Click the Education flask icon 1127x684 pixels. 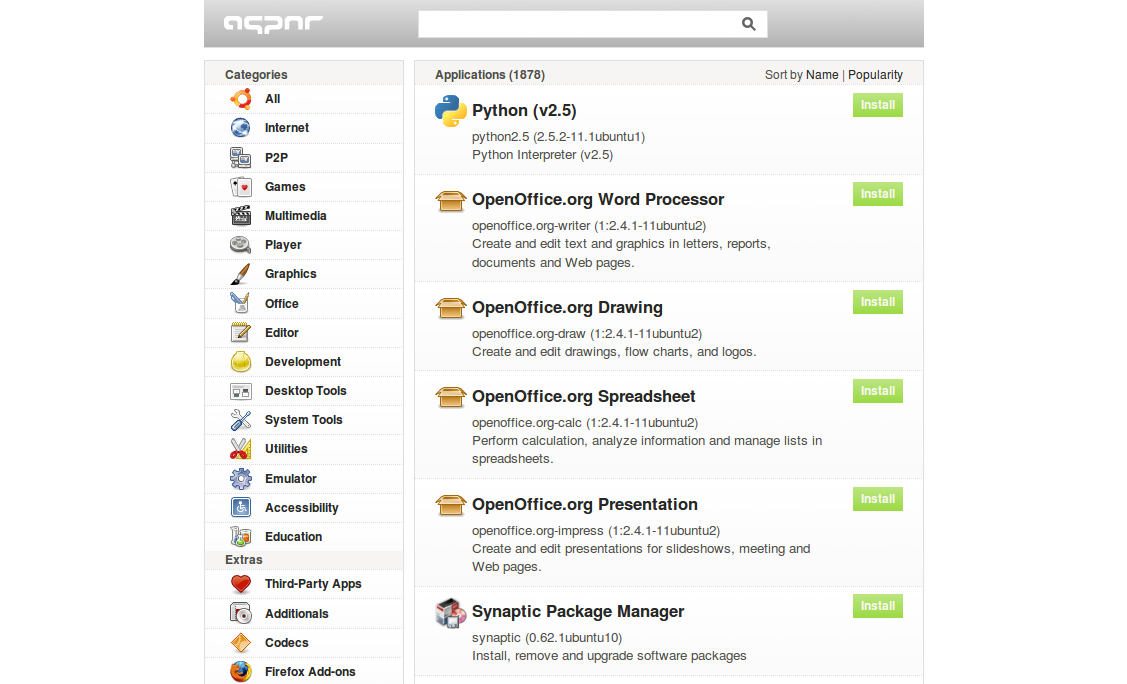click(241, 537)
